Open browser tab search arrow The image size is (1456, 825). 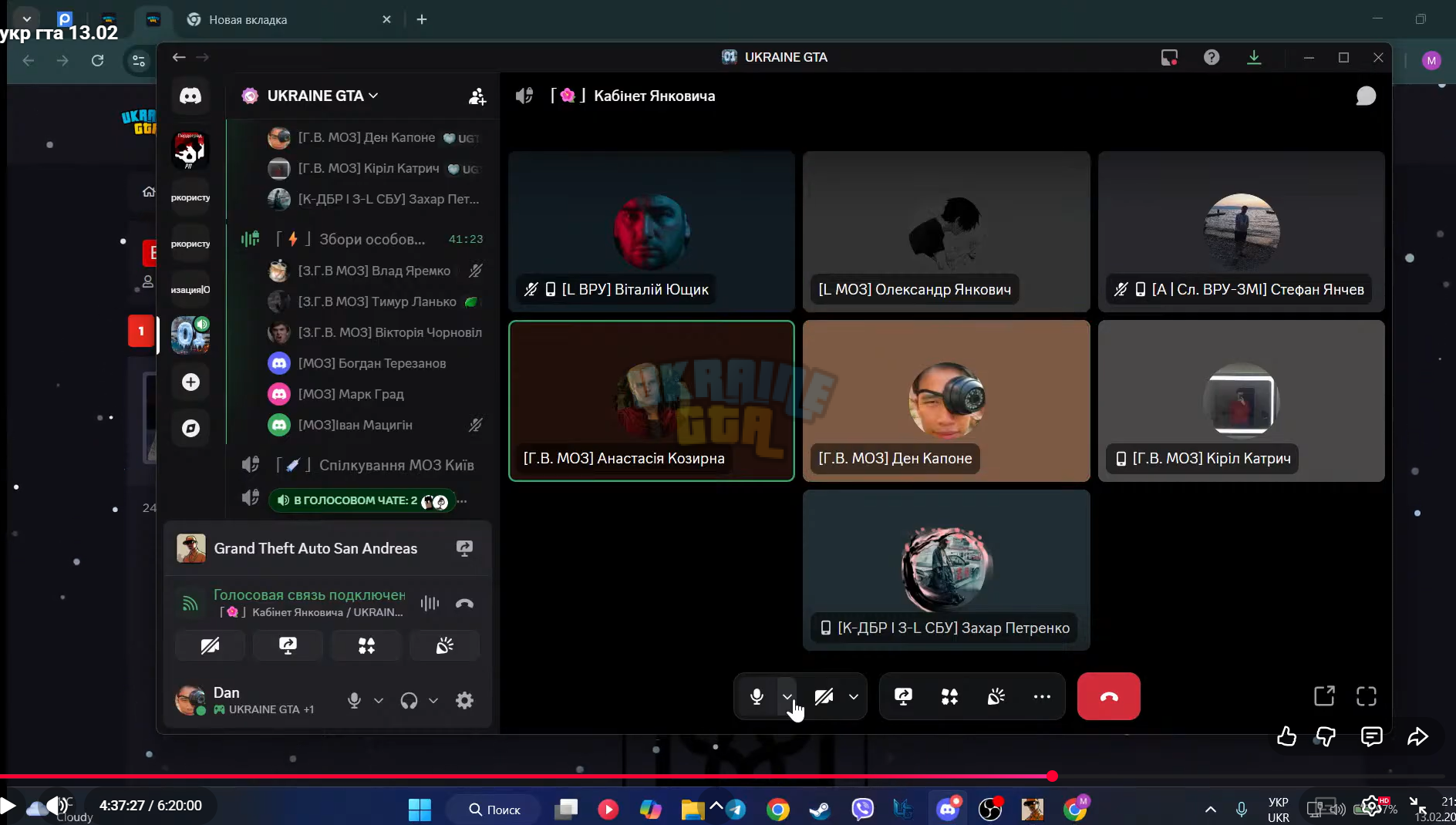click(x=26, y=19)
